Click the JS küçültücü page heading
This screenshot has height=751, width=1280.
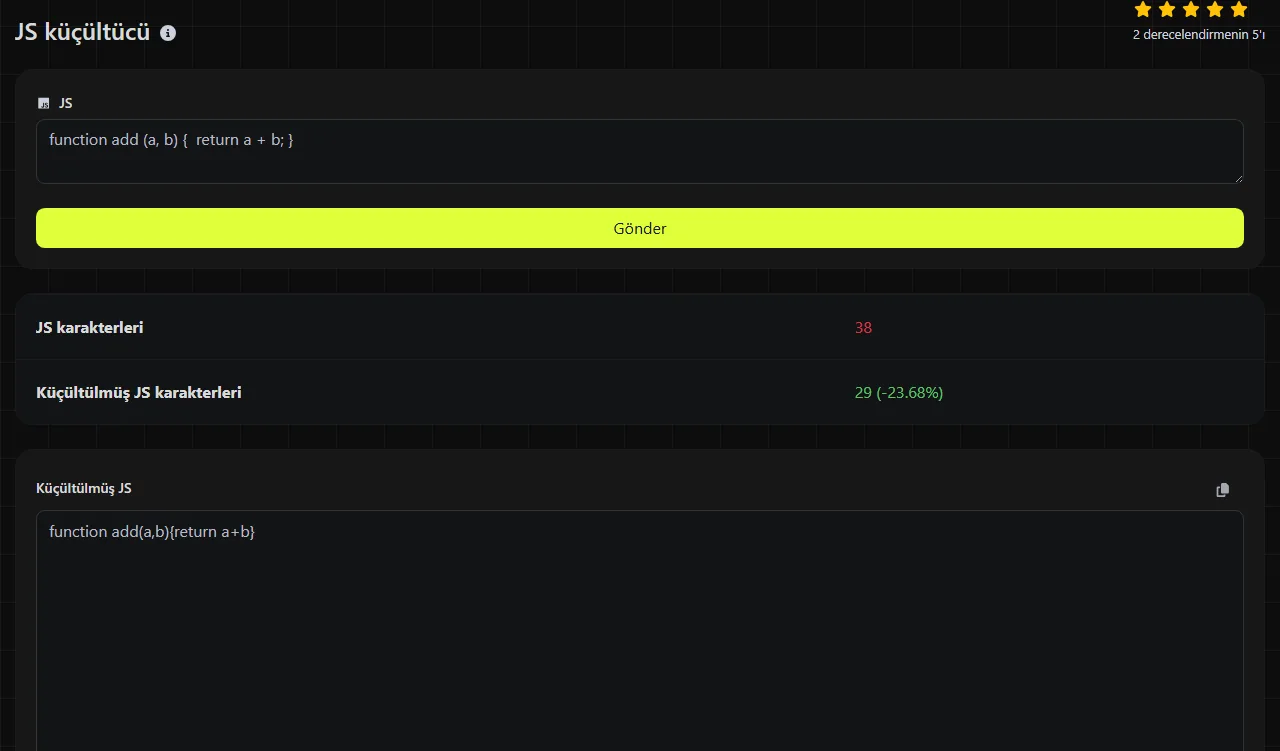(x=83, y=32)
